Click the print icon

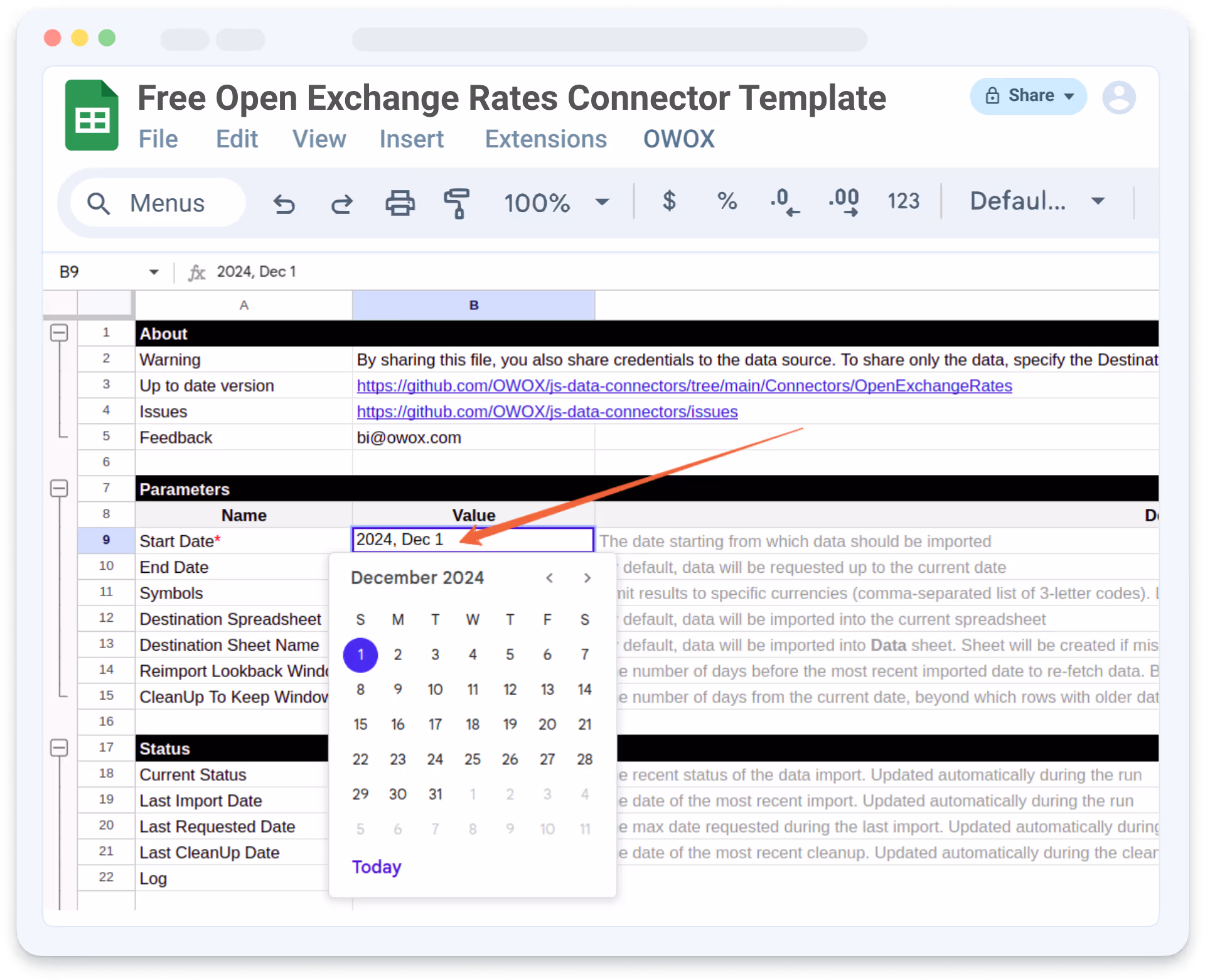400,203
